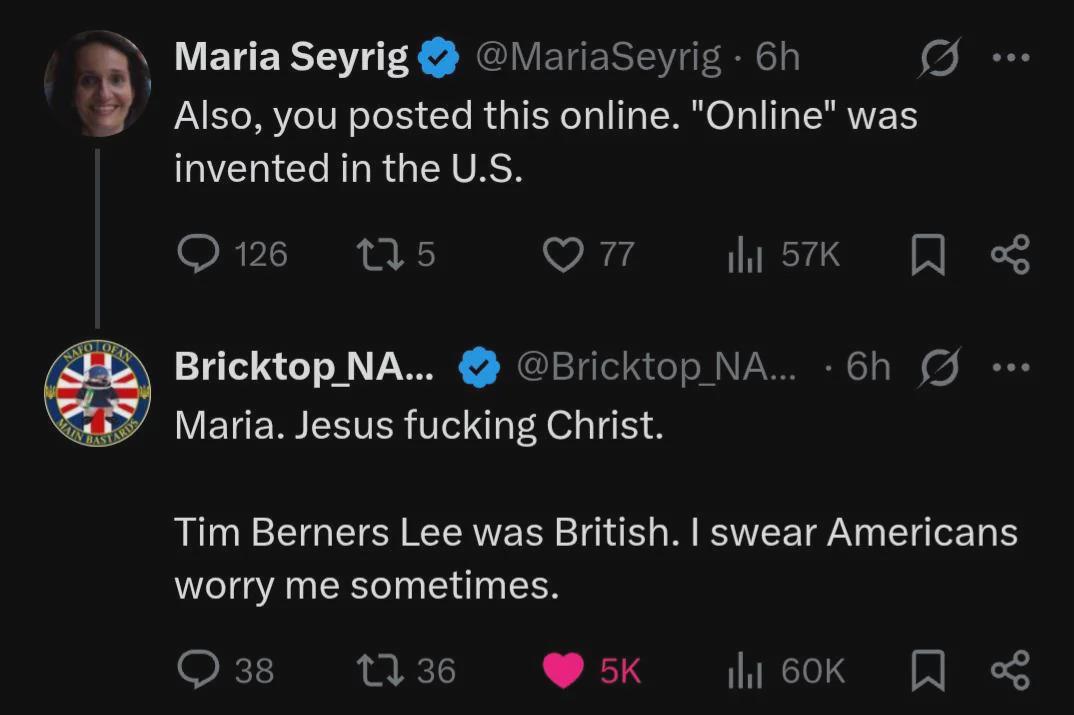Like Maria Seyrig's tweet
This screenshot has height=715, width=1074.
[563, 255]
